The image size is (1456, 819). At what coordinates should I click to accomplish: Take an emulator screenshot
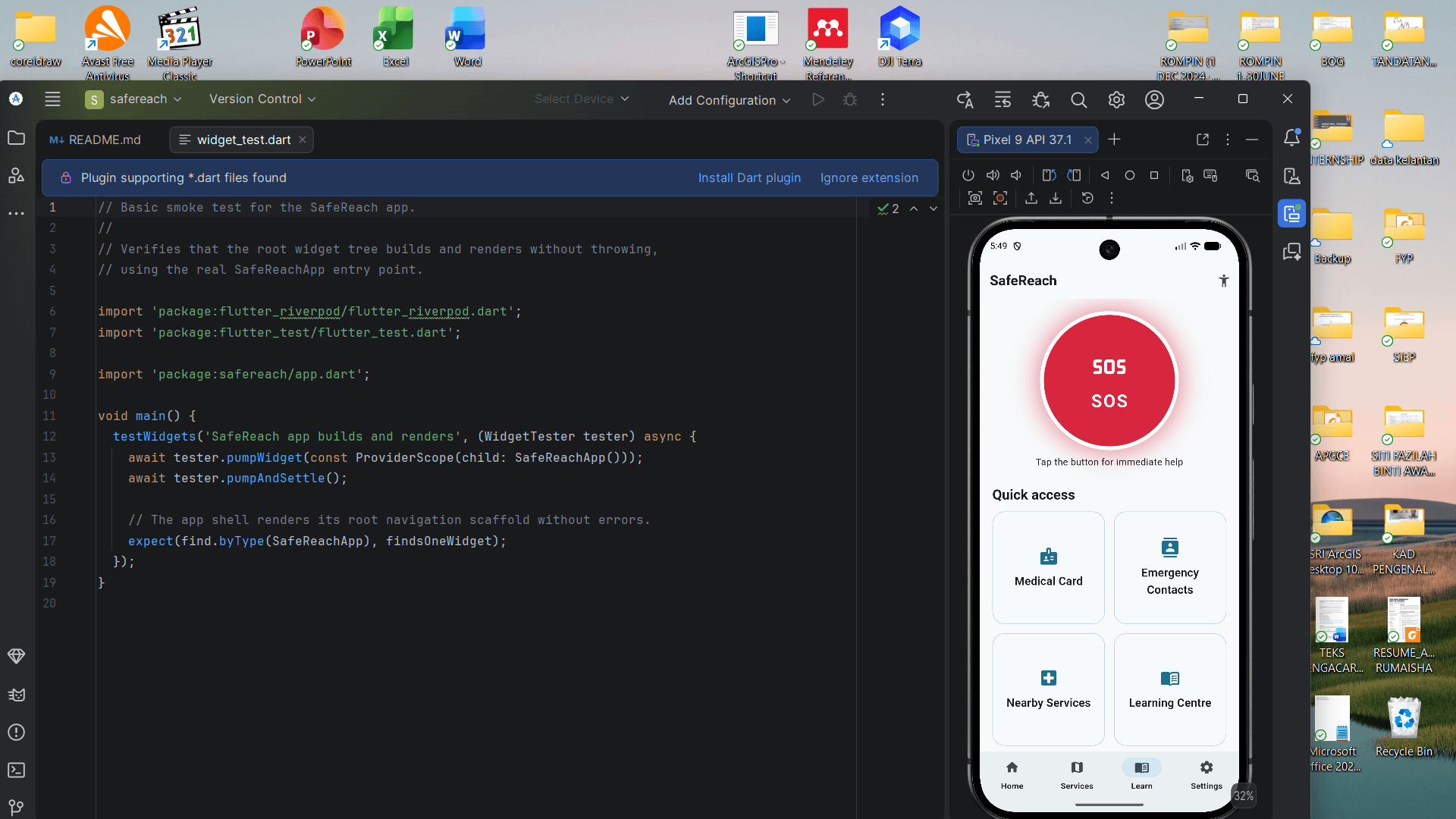(x=975, y=198)
